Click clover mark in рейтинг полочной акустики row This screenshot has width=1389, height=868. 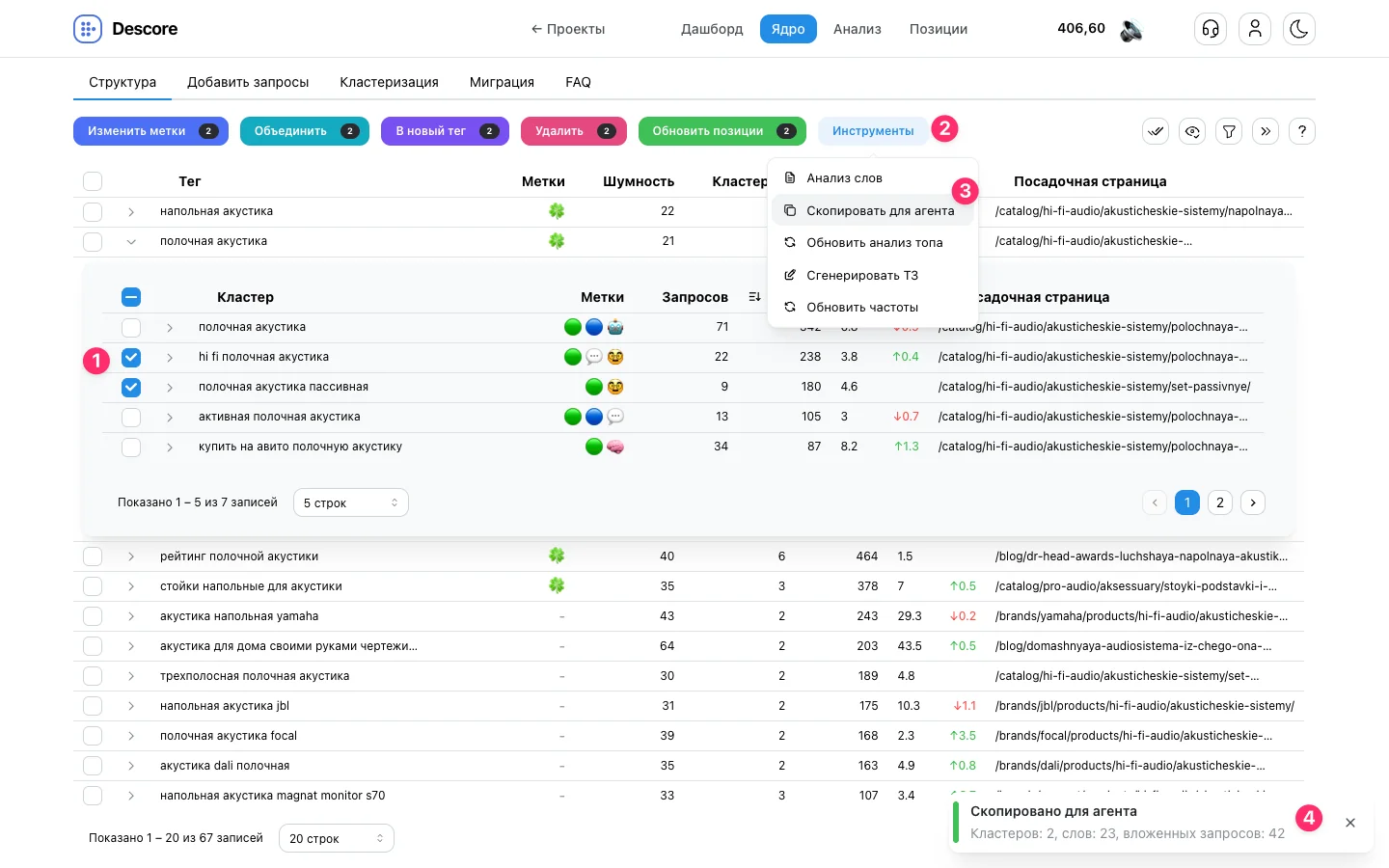(x=557, y=556)
